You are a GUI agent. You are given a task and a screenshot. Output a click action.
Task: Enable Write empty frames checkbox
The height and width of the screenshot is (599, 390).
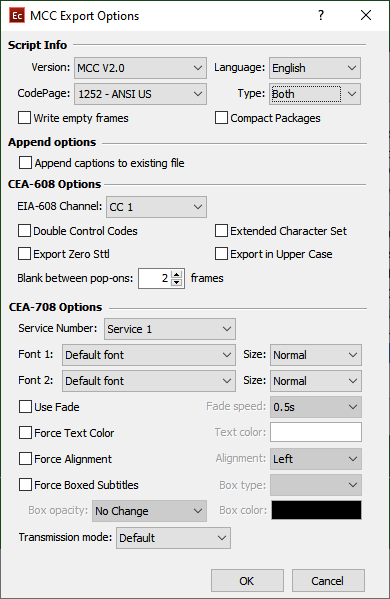pos(24,118)
